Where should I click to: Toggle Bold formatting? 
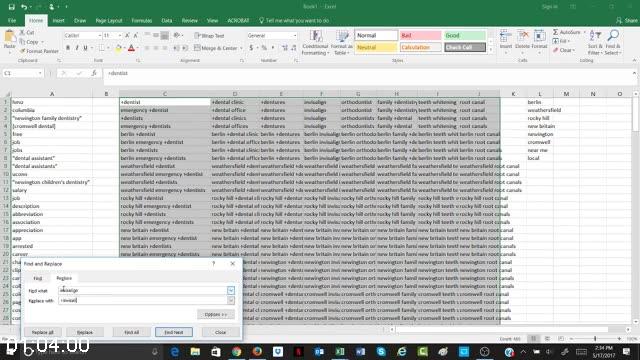pos(68,48)
